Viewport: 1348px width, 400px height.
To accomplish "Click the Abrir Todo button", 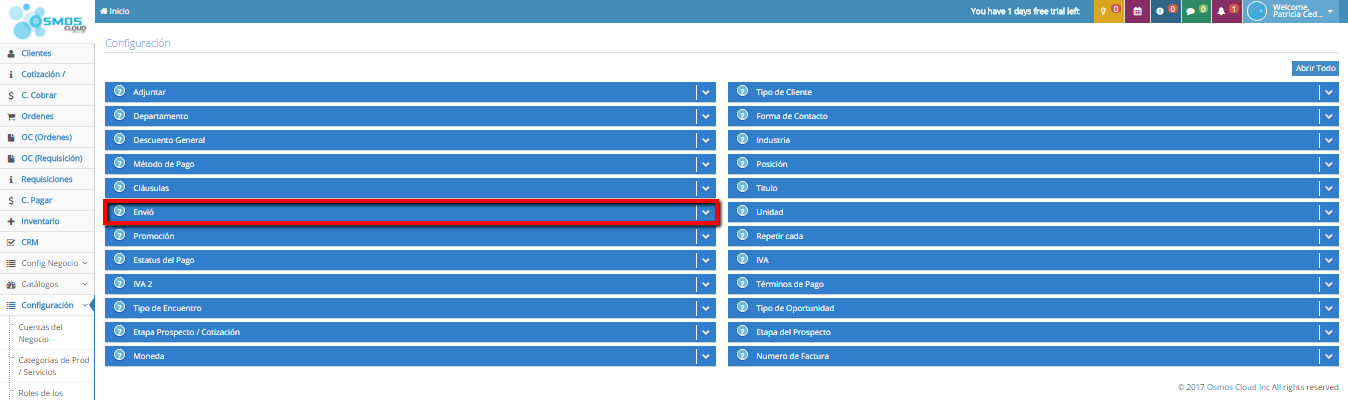I will pos(1315,68).
